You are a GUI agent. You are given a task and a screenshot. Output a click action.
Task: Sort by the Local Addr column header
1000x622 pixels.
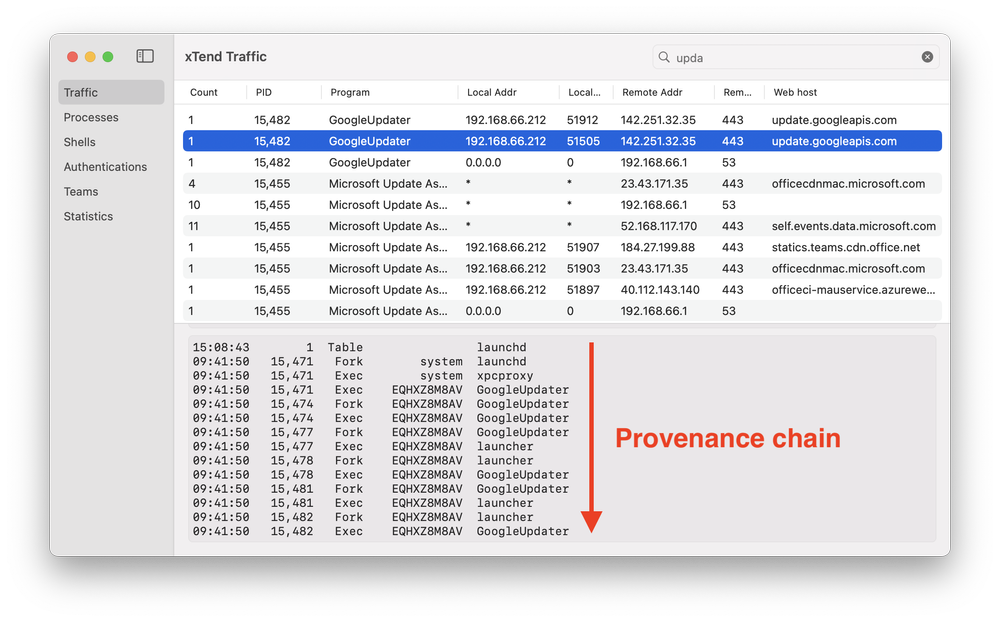point(492,93)
